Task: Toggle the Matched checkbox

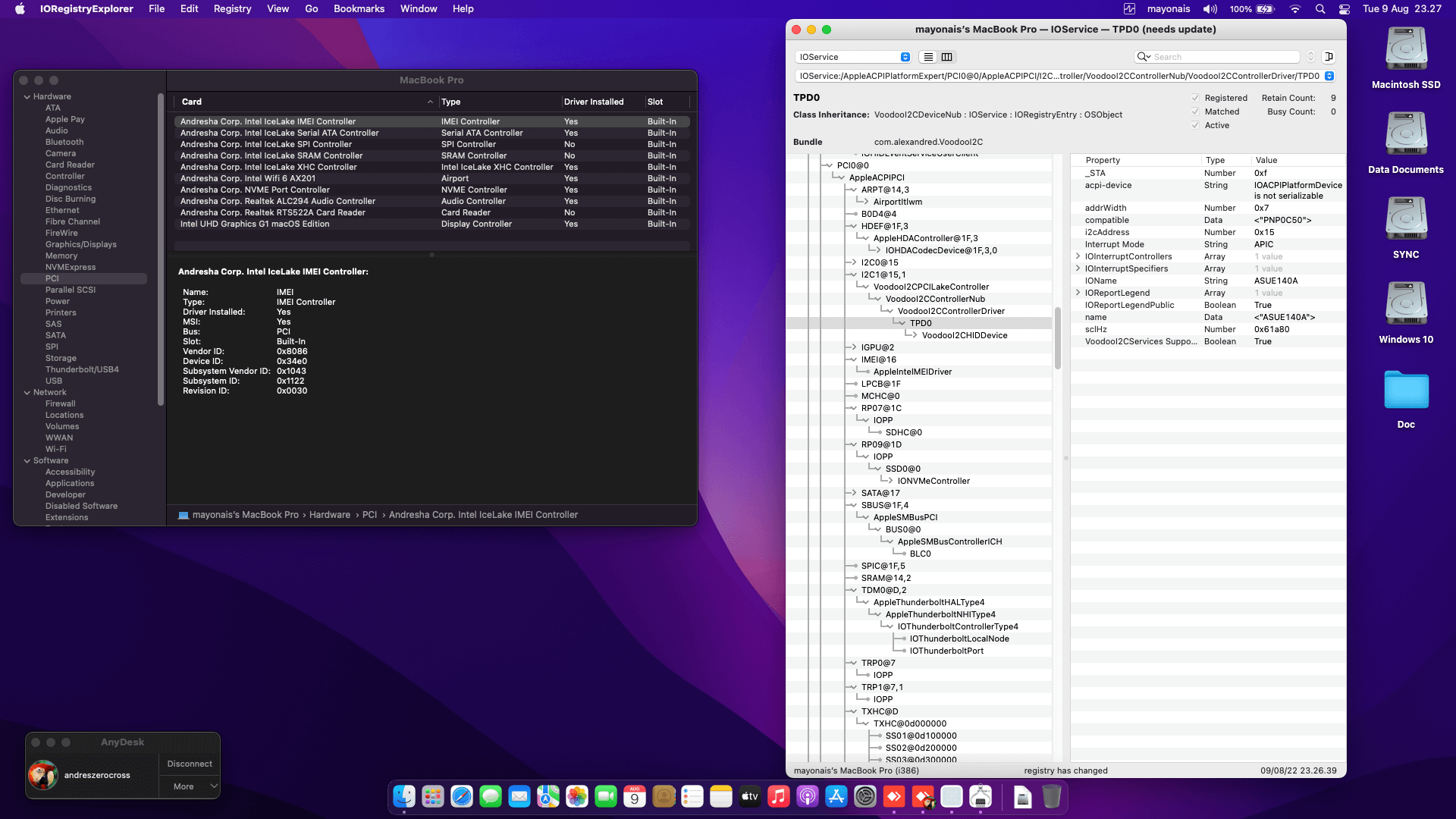Action: (1195, 111)
